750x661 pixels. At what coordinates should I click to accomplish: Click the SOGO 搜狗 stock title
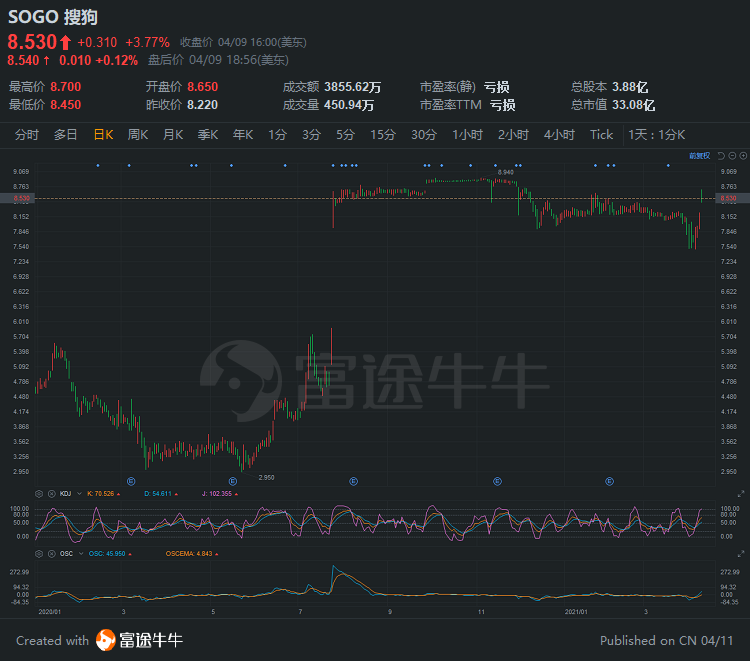click(x=53, y=17)
